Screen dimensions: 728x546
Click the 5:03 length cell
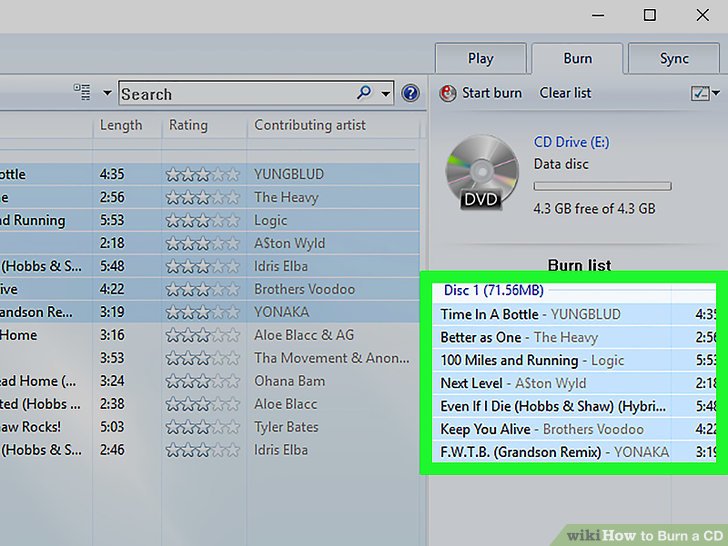tap(112, 427)
